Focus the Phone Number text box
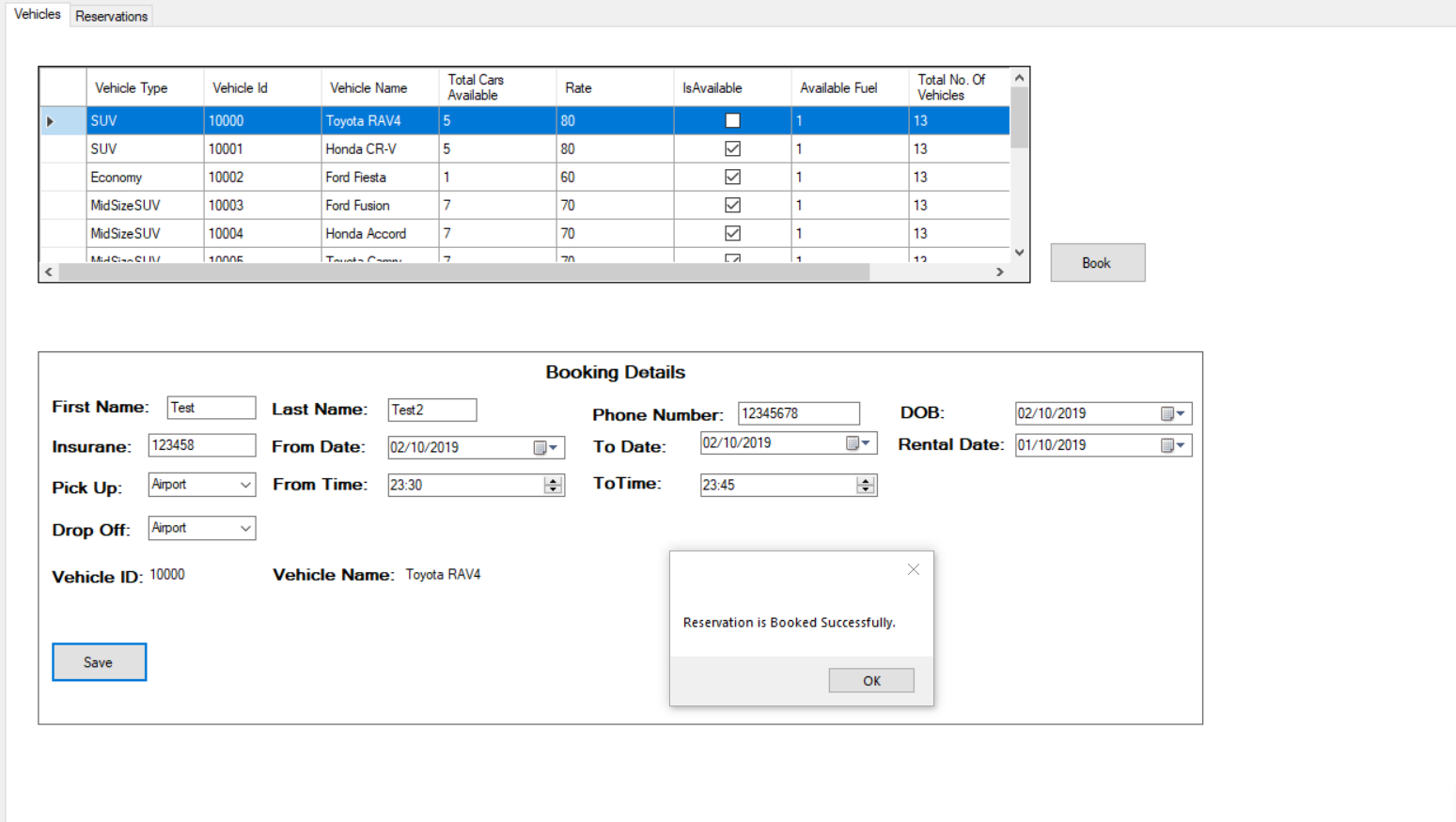1456x822 pixels. pos(799,413)
